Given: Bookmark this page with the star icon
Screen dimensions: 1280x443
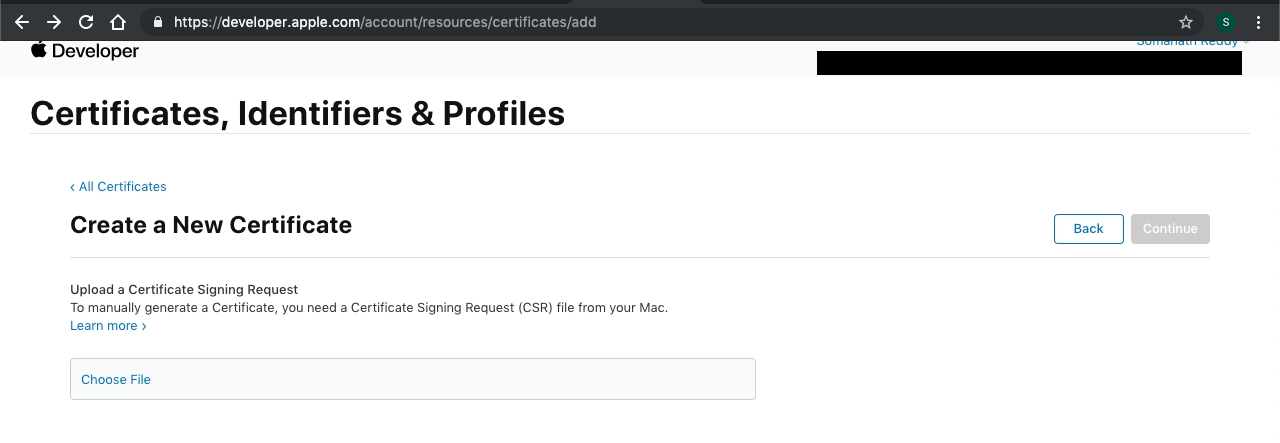Looking at the screenshot, I should [1186, 22].
